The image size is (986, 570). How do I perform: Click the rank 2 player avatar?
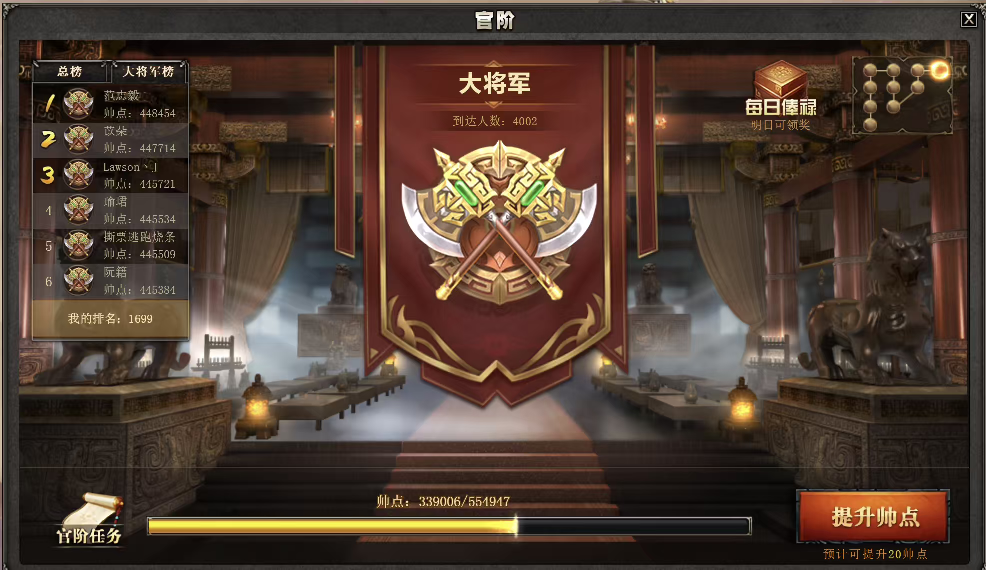(79, 139)
